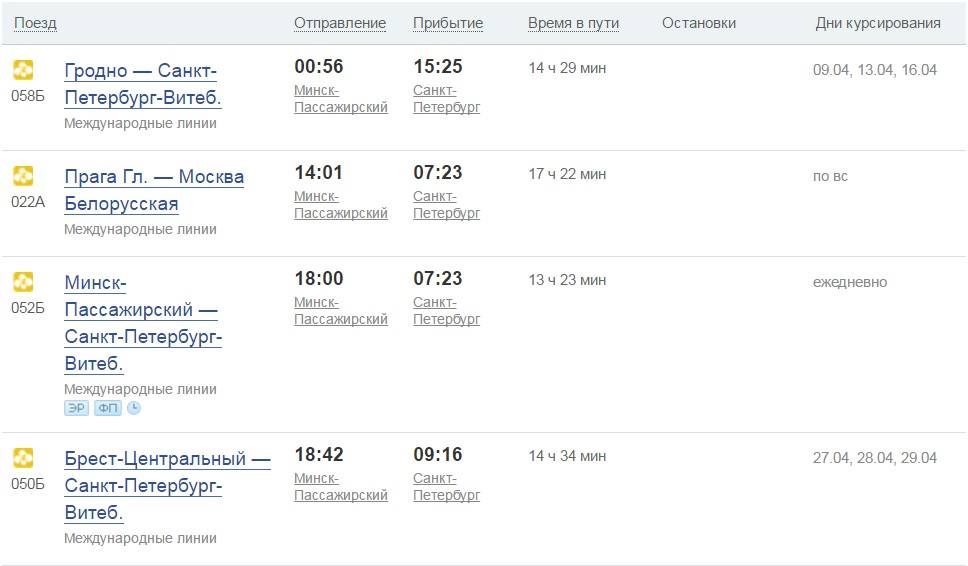Sort by Отправление column header
Image resolution: width=968 pixels, height=566 pixels.
coord(340,23)
